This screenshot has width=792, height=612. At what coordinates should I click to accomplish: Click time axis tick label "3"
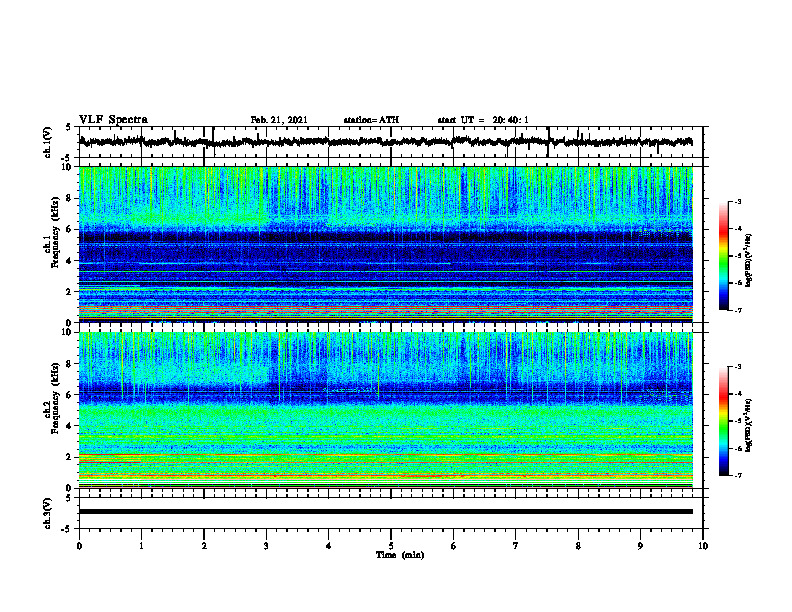click(x=266, y=546)
